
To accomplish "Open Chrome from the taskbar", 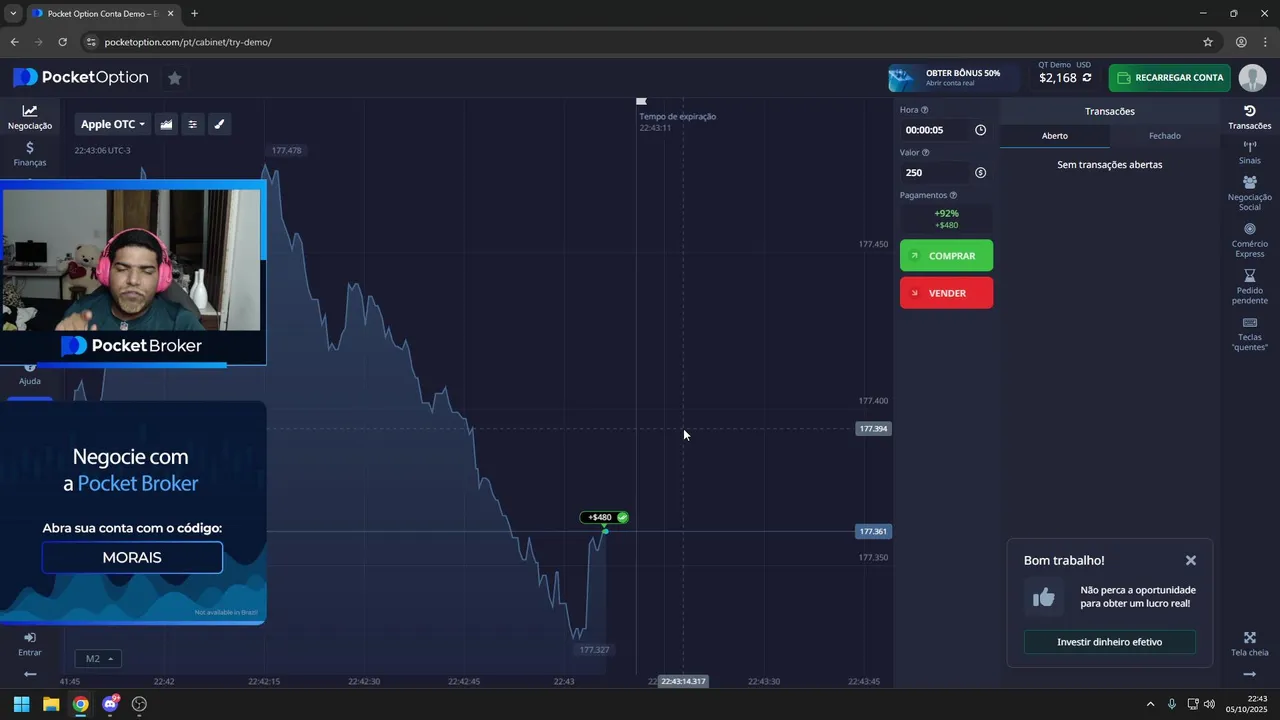I will (x=80, y=704).
